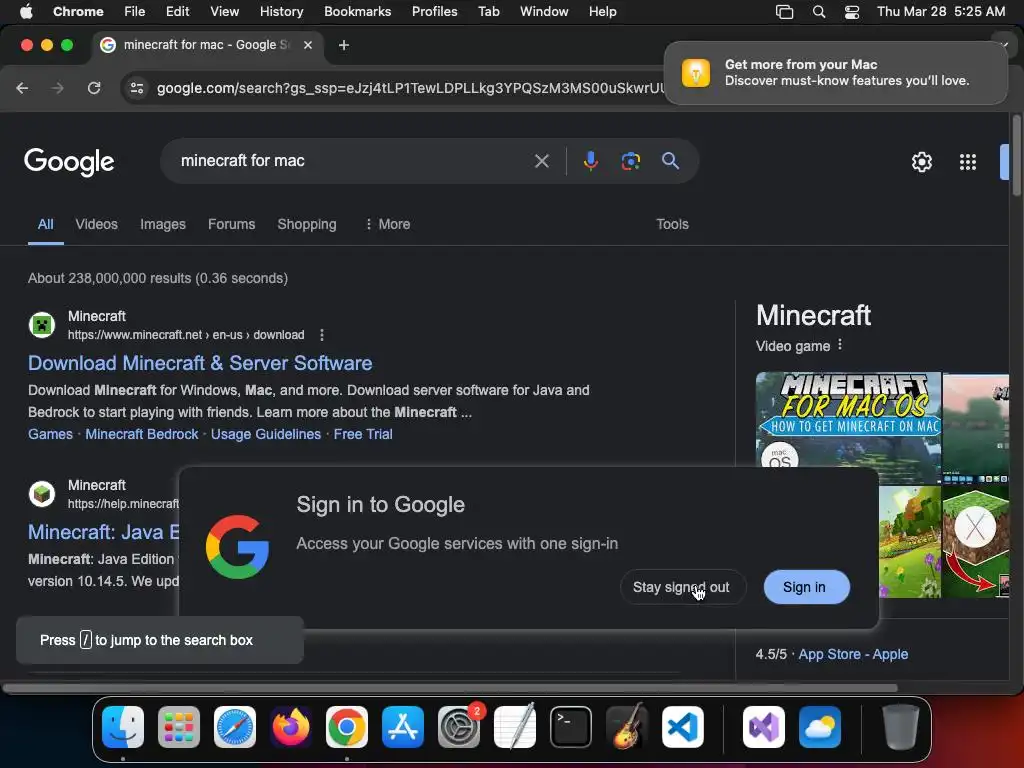Launch GarageBand from the Dock
This screenshot has width=1024, height=768.
627,727
